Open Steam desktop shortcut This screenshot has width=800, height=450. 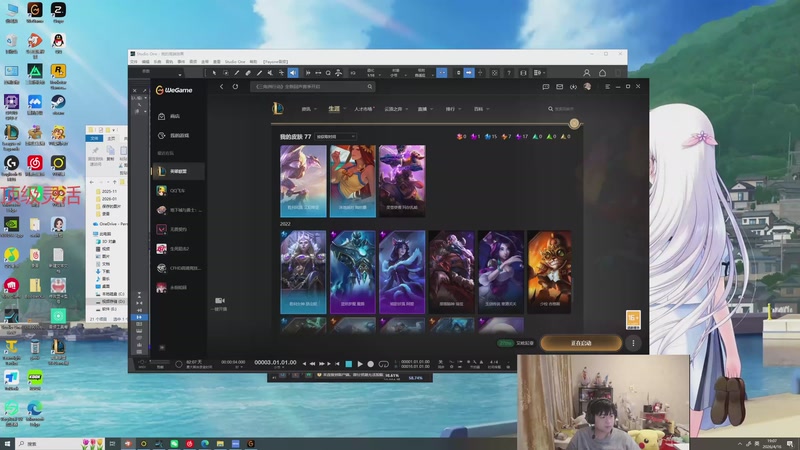(58, 105)
